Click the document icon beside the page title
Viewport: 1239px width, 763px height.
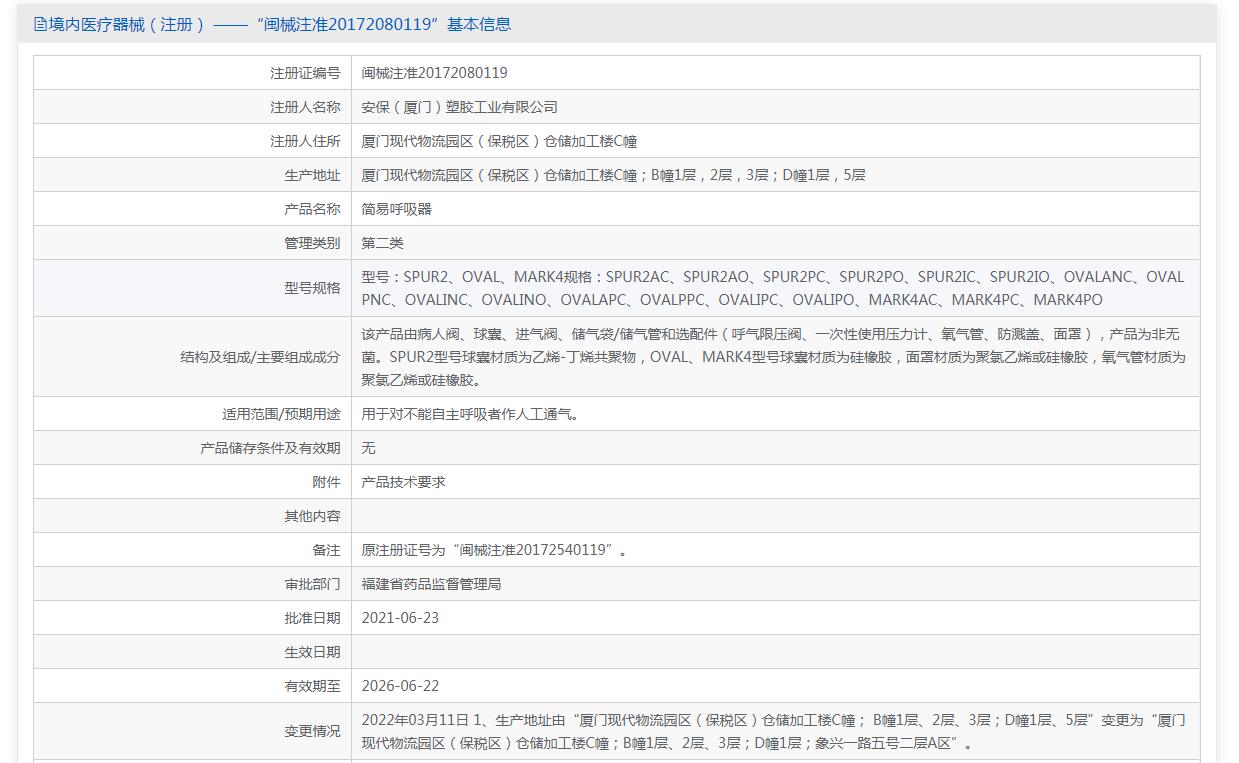pyautogui.click(x=41, y=24)
